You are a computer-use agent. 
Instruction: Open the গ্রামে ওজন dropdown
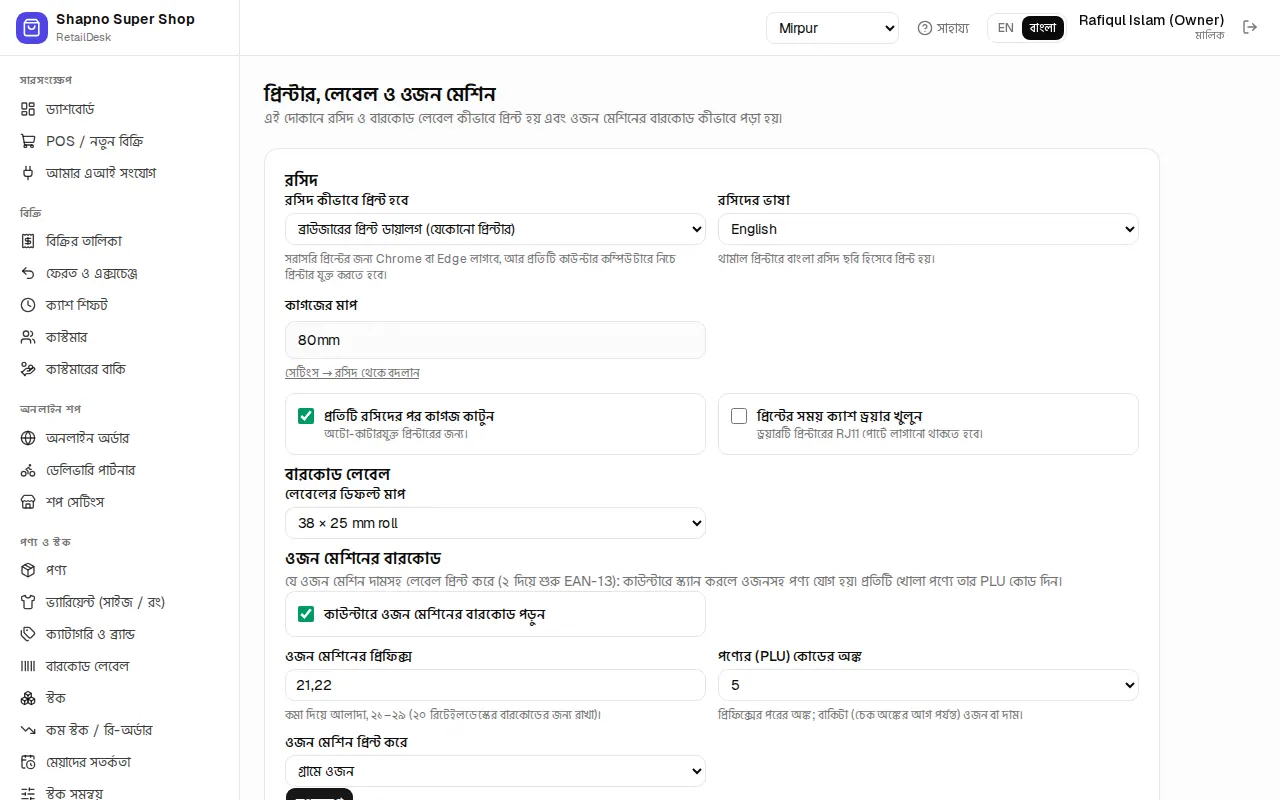click(x=495, y=771)
